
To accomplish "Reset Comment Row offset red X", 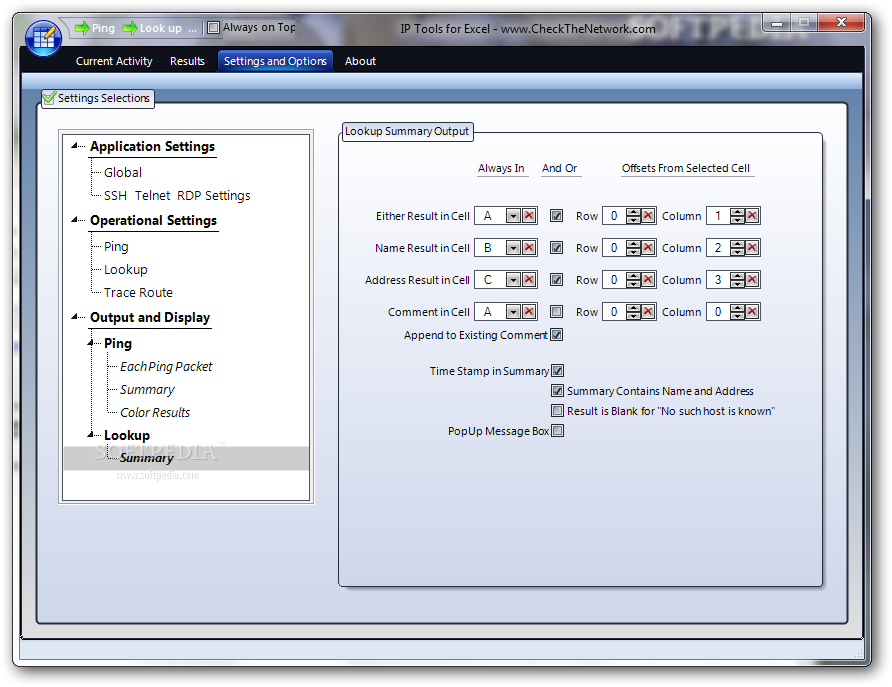I will 648,312.
